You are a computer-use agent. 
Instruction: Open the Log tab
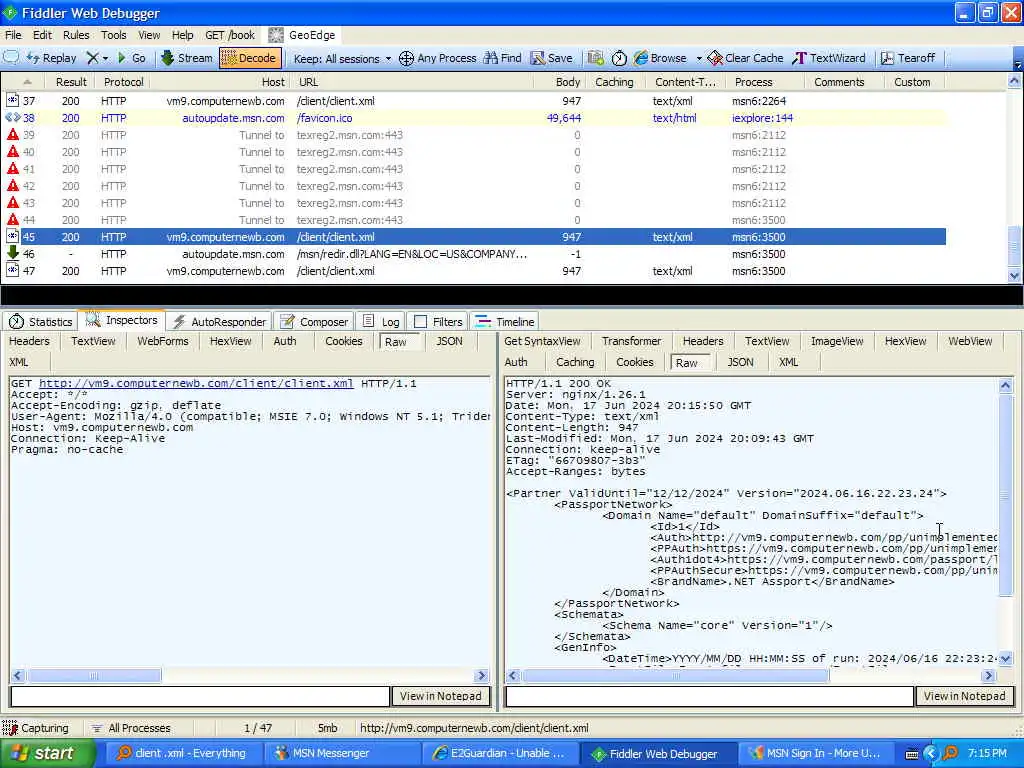381,321
